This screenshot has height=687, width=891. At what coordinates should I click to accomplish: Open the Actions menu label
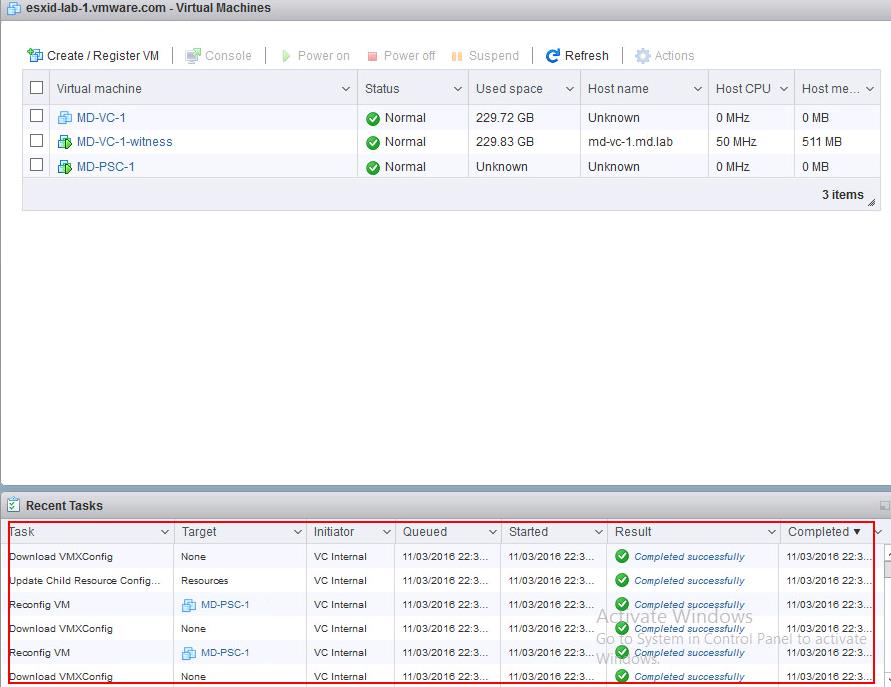tap(675, 56)
